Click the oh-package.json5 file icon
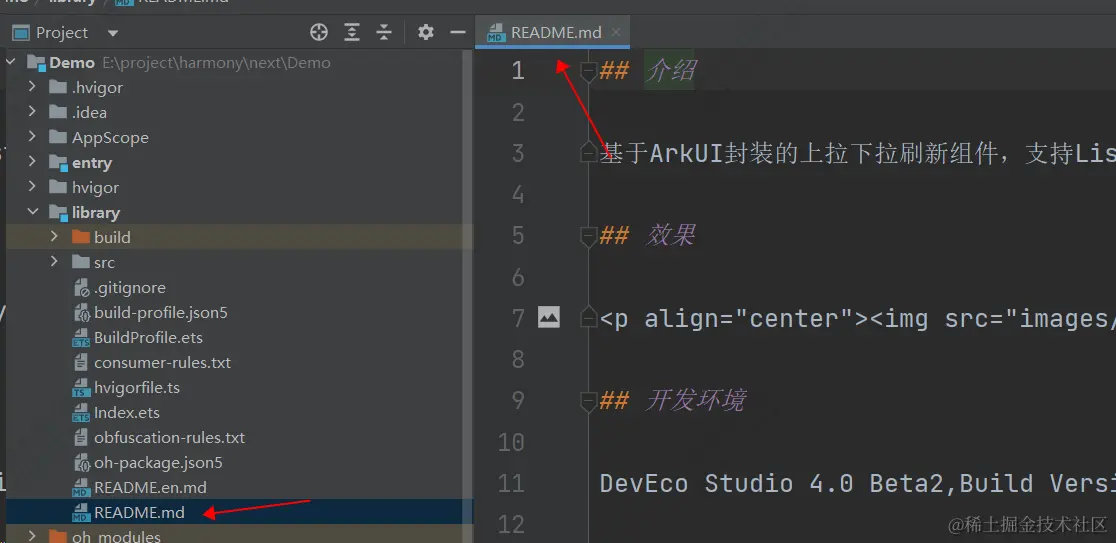1116x543 pixels. pyautogui.click(x=81, y=463)
